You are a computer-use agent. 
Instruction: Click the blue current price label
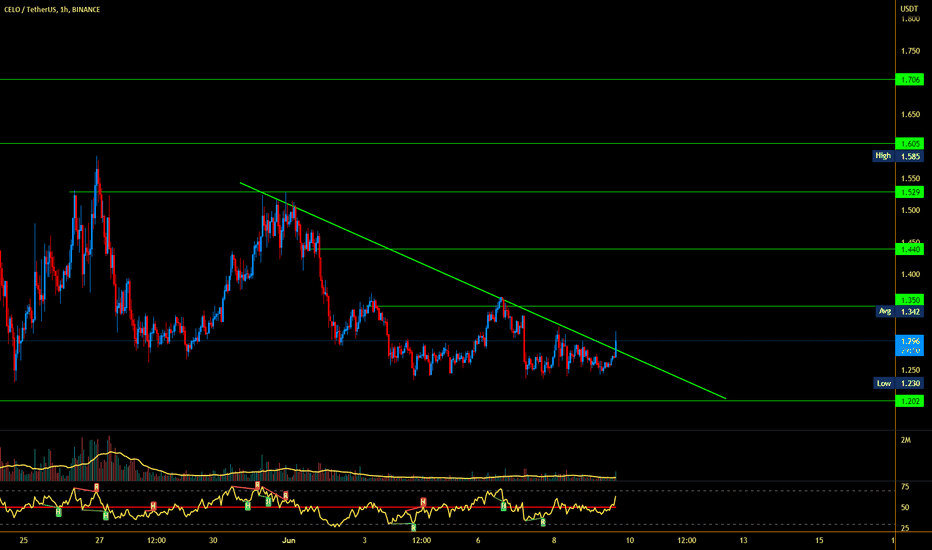click(x=909, y=345)
